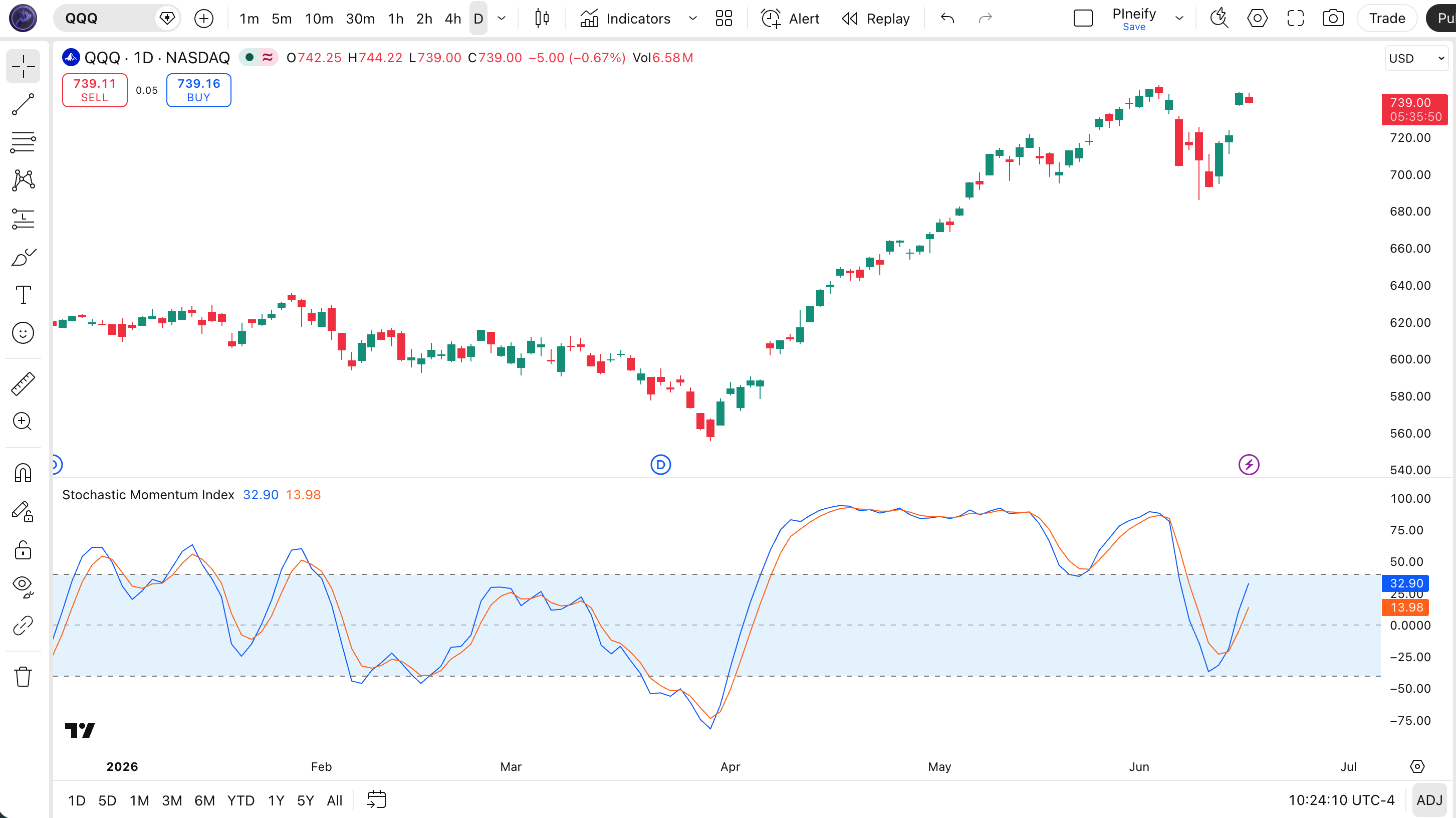Click the 739.16 BUY button
The width and height of the screenshot is (1456, 818).
click(198, 90)
